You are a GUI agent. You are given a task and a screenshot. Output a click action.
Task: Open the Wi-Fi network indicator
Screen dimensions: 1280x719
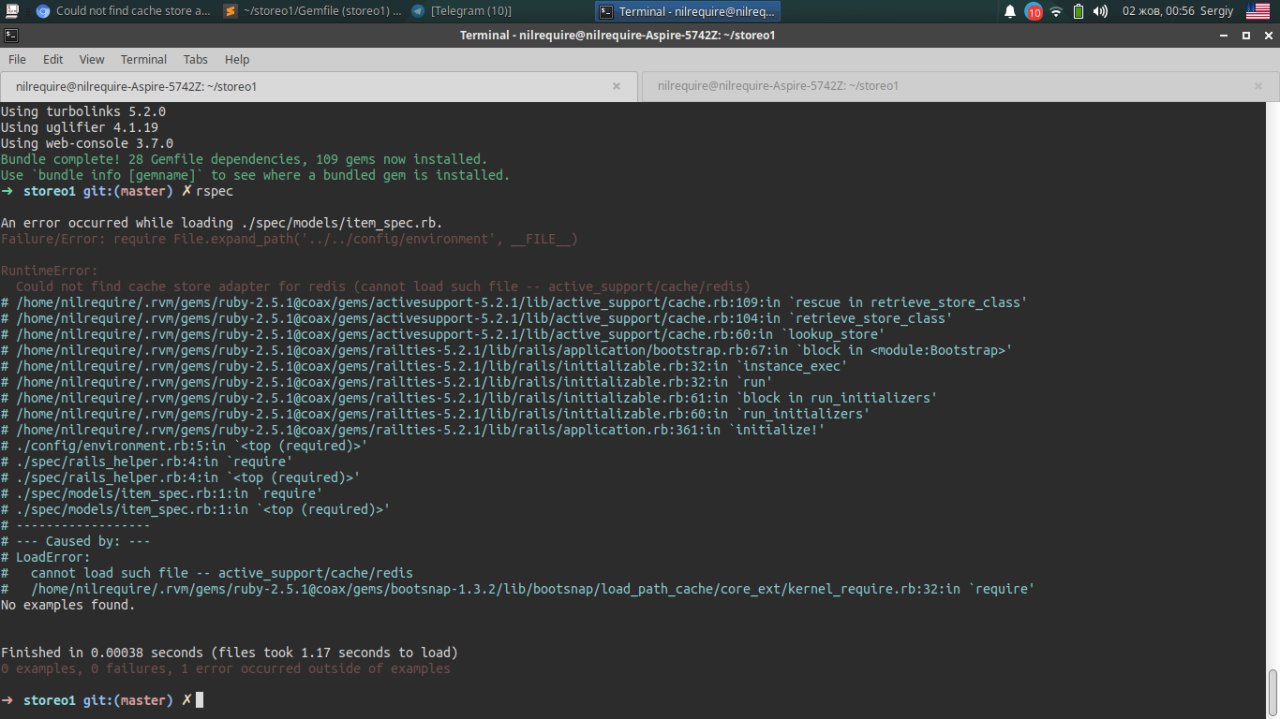coord(1056,12)
